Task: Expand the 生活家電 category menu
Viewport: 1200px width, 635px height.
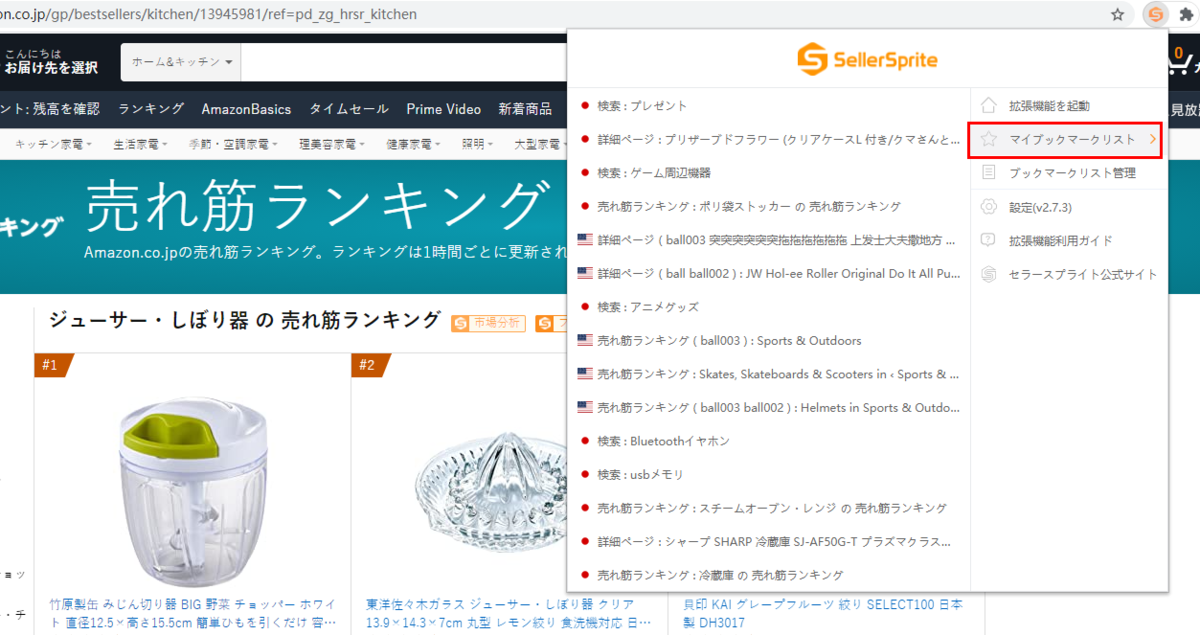Action: click(x=140, y=144)
